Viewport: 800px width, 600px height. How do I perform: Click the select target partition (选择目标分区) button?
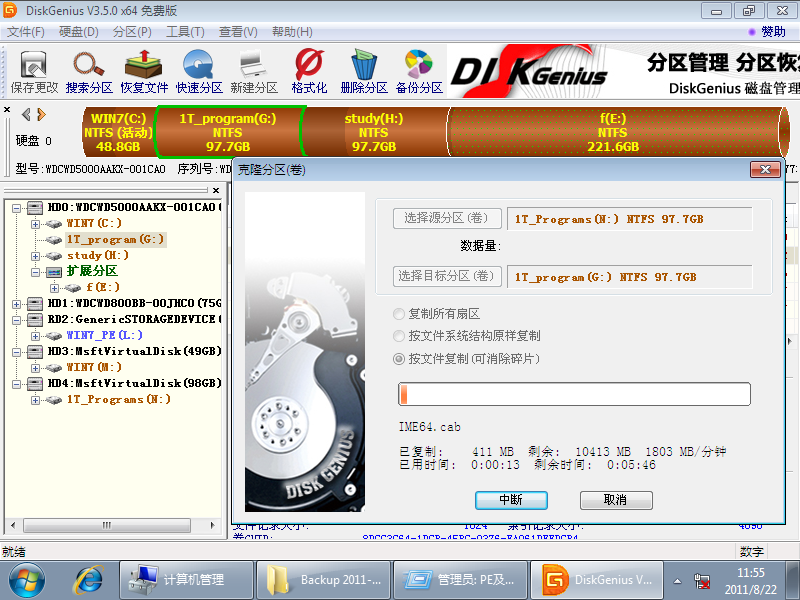pyautogui.click(x=447, y=277)
